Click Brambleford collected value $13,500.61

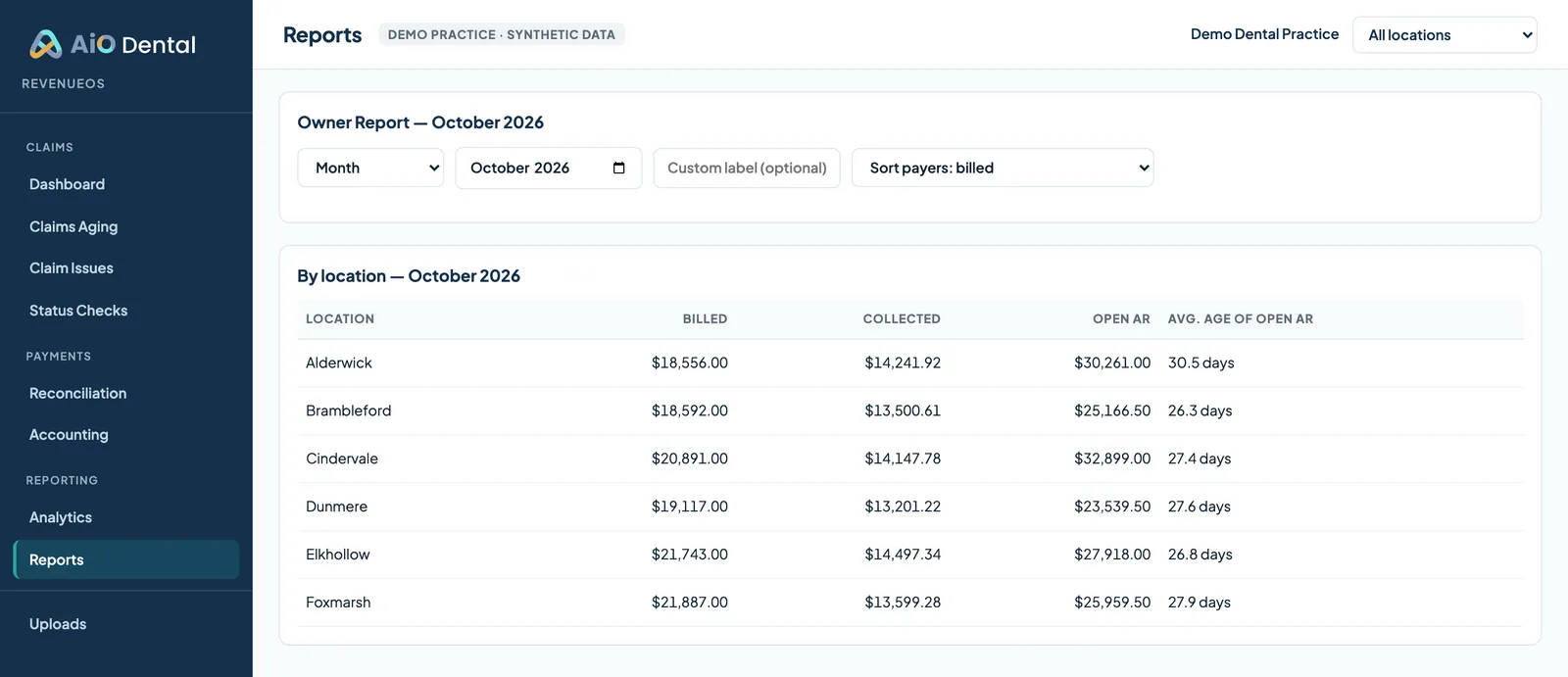(x=903, y=411)
